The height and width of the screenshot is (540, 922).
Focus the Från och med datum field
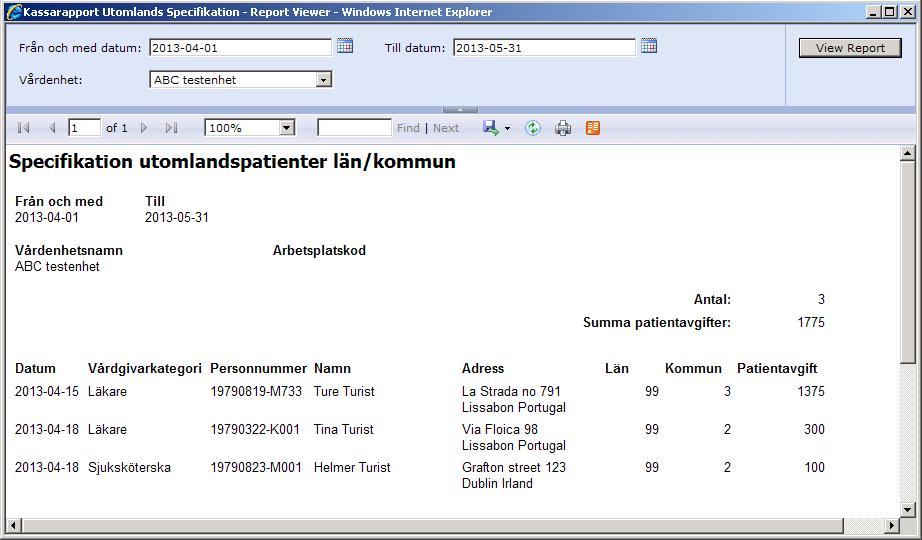point(240,48)
